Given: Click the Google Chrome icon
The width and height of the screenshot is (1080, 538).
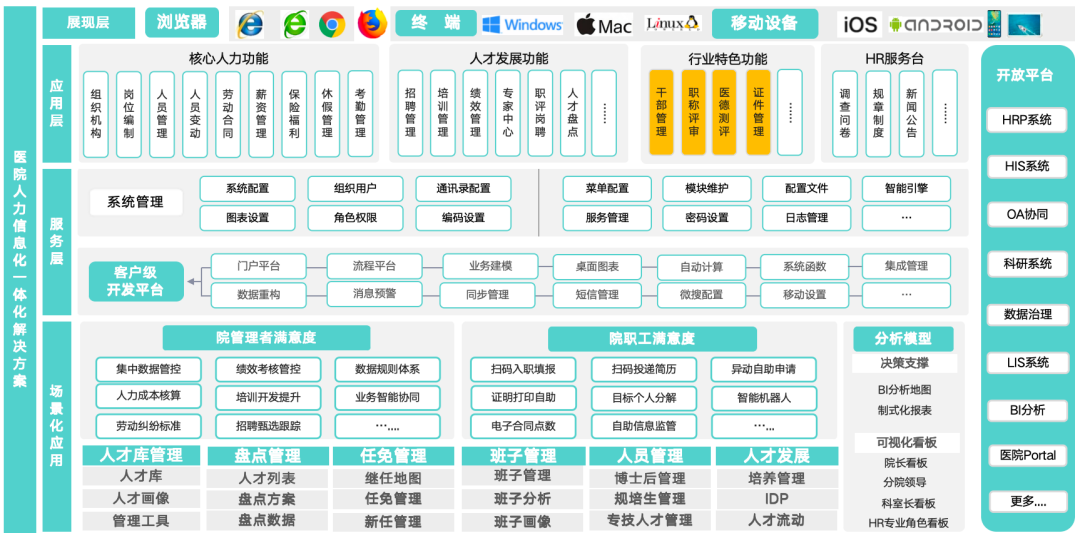Looking at the screenshot, I should pyautogui.click(x=332, y=25).
